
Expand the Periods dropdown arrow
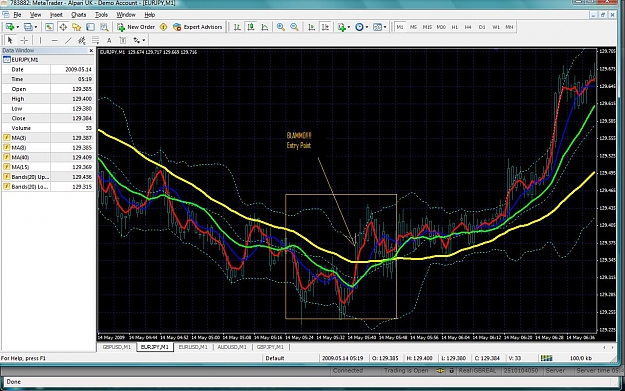[x=367, y=27]
